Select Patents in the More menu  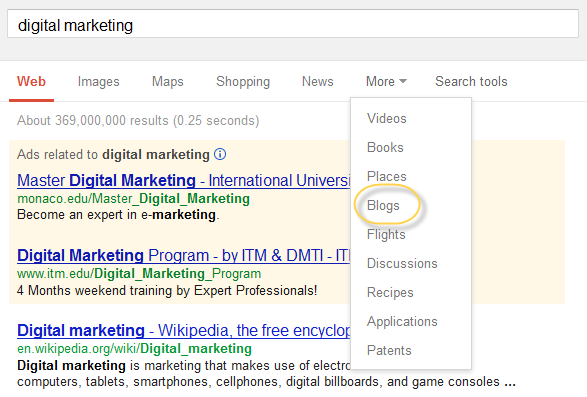pos(389,350)
